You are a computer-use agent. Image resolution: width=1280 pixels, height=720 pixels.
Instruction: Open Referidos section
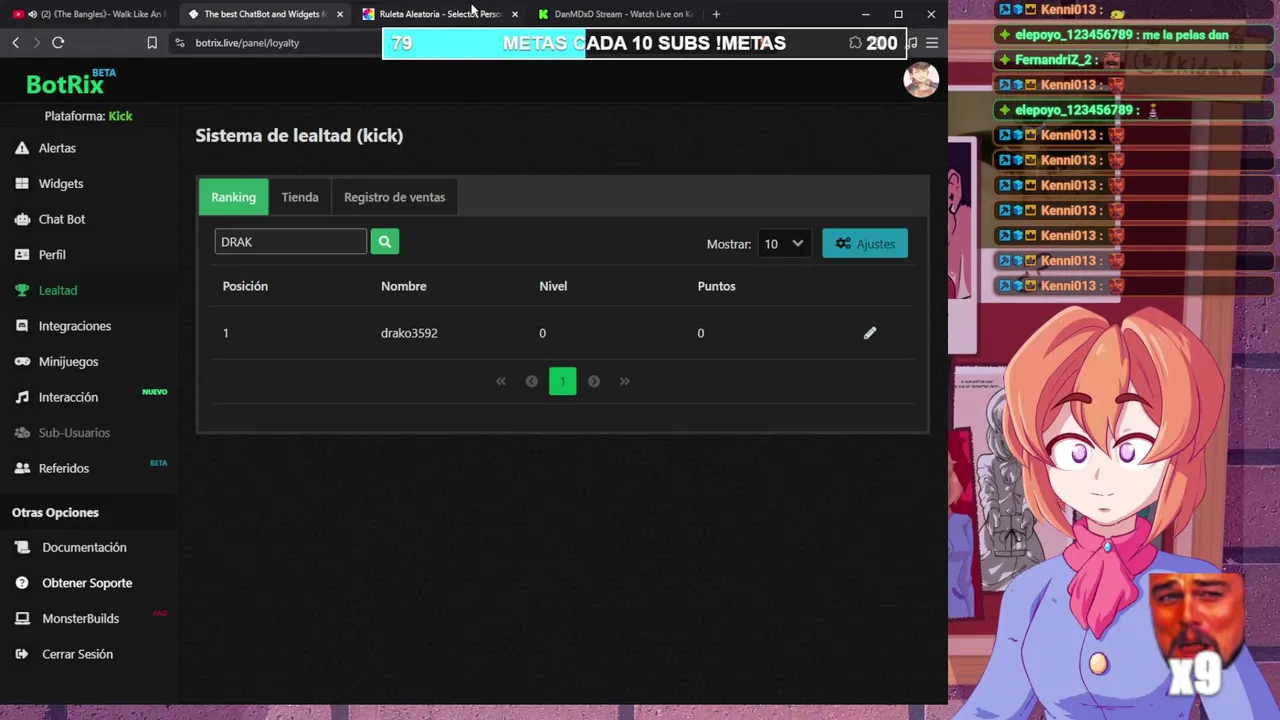point(63,468)
